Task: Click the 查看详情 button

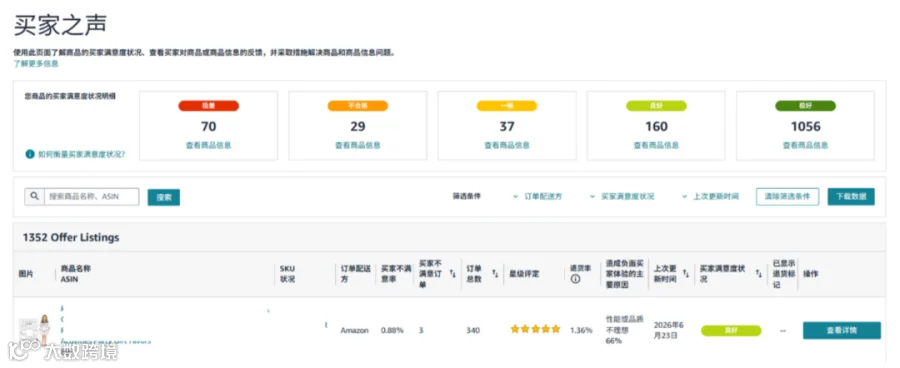Action: pyautogui.click(x=841, y=330)
